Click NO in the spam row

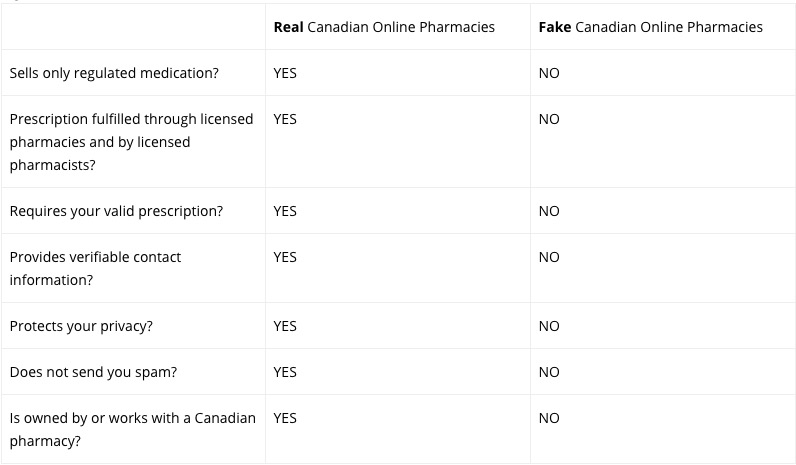[549, 372]
